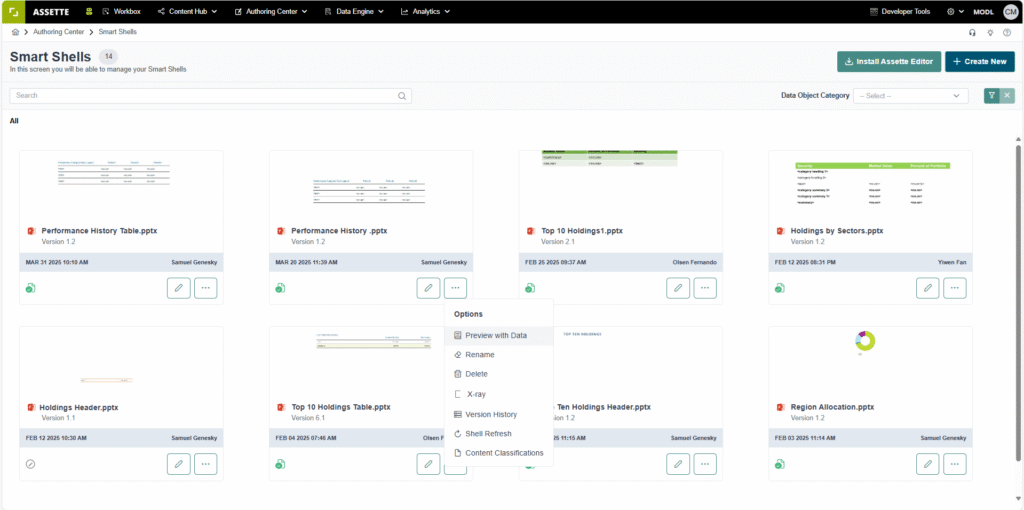Screen dimensions: 1024x510
Task: Click the lightbulb tips icon
Action: click(990, 32)
